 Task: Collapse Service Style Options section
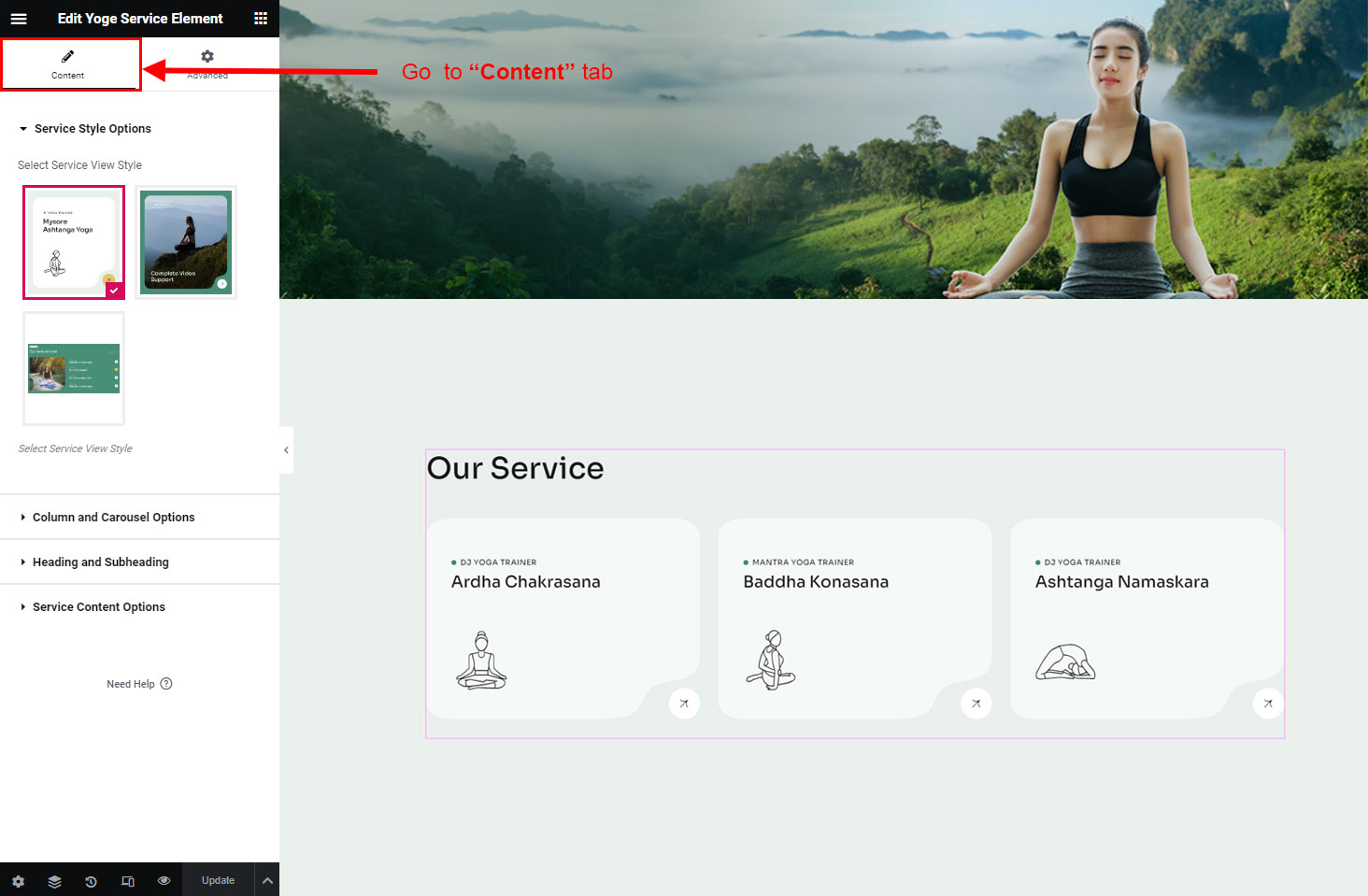pos(92,129)
